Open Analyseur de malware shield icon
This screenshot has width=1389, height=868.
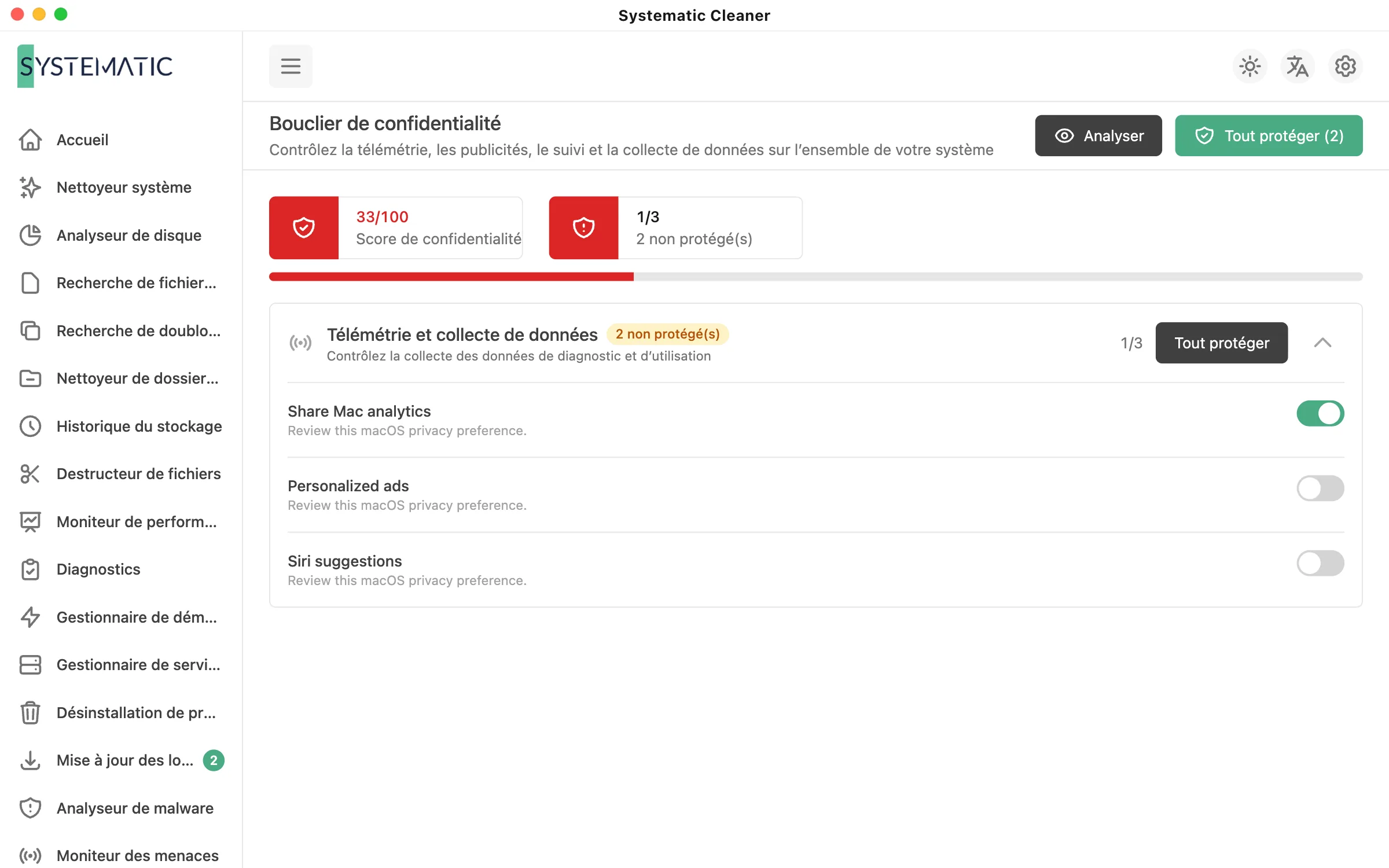point(30,808)
